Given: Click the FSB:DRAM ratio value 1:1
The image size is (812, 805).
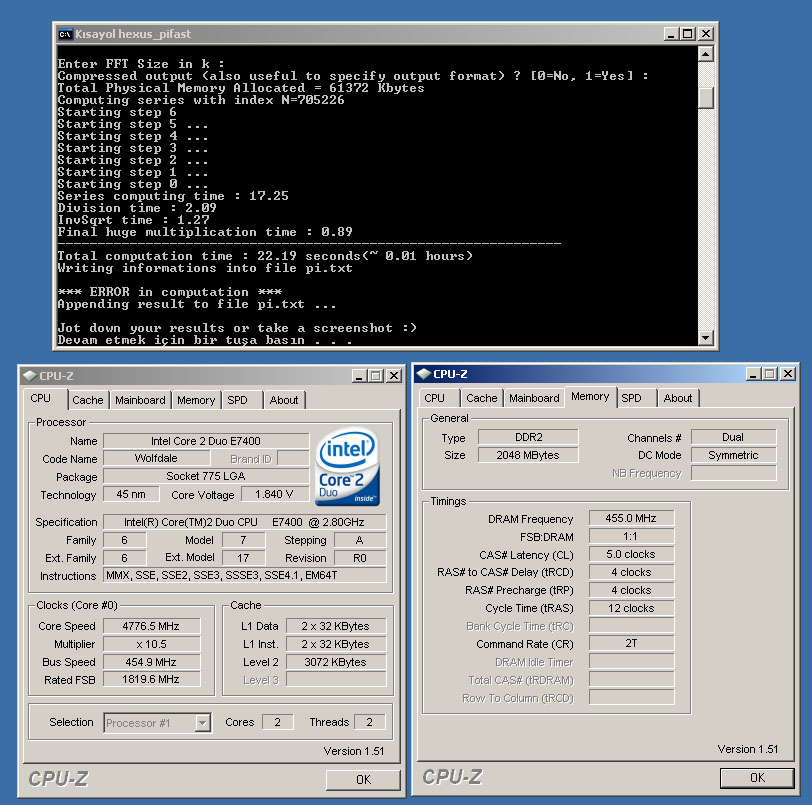Looking at the screenshot, I should click(631, 536).
